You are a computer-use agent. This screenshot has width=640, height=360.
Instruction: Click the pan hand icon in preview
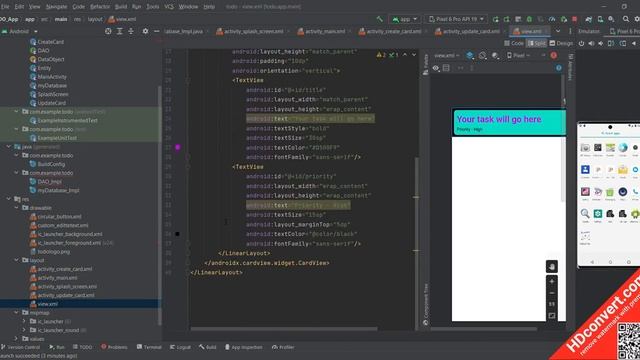[x=552, y=267]
